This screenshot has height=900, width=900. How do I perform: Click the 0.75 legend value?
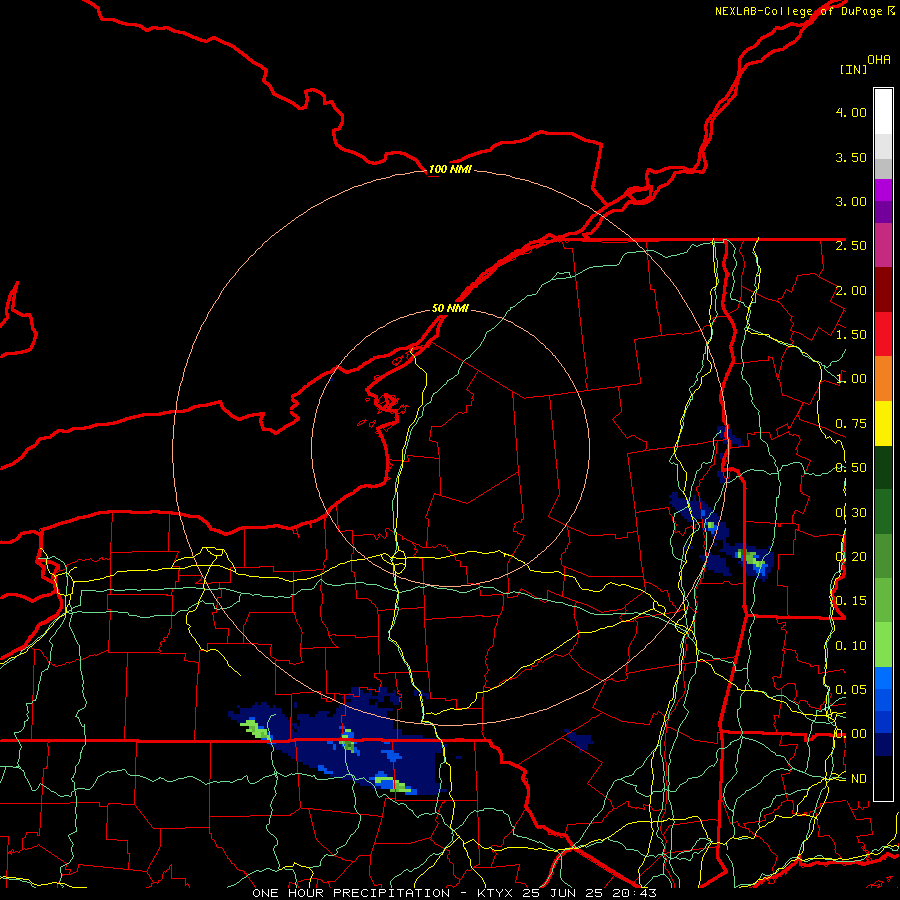851,424
